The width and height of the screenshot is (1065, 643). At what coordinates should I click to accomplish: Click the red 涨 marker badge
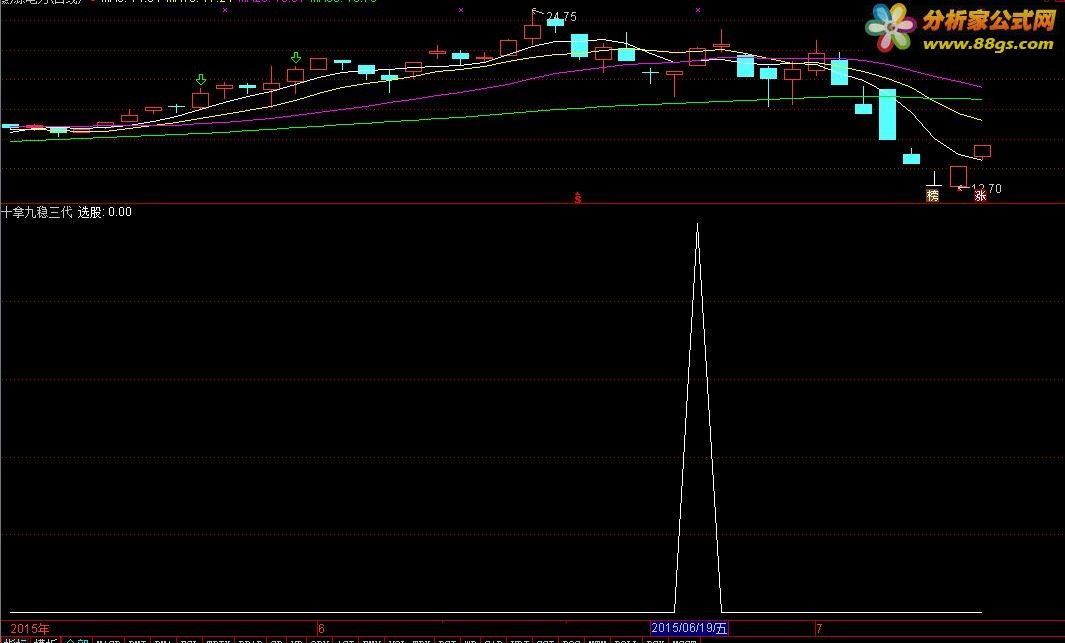click(x=980, y=196)
